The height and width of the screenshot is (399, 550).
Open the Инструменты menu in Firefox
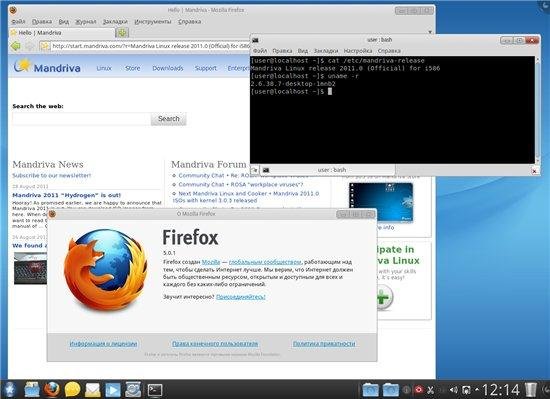click(153, 21)
